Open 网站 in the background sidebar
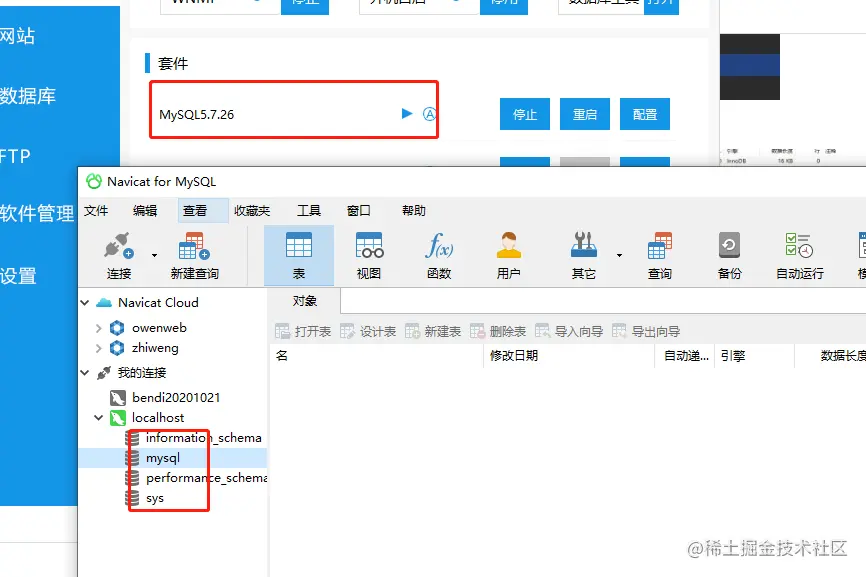Viewport: 866px width, 577px height. (17, 36)
